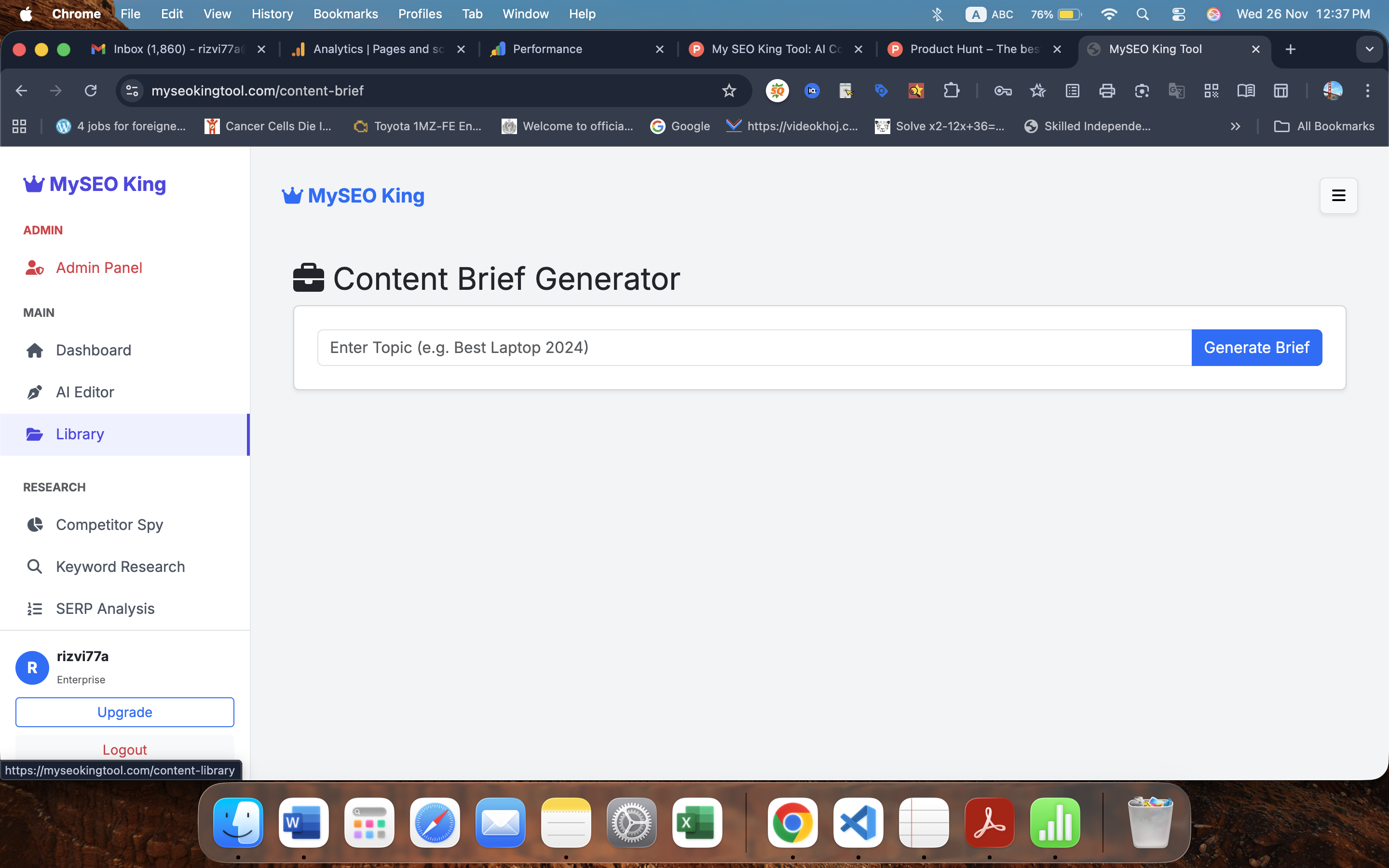Image resolution: width=1389 pixels, height=868 pixels.
Task: Open the Admin Panel from sidebar
Action: [99, 268]
